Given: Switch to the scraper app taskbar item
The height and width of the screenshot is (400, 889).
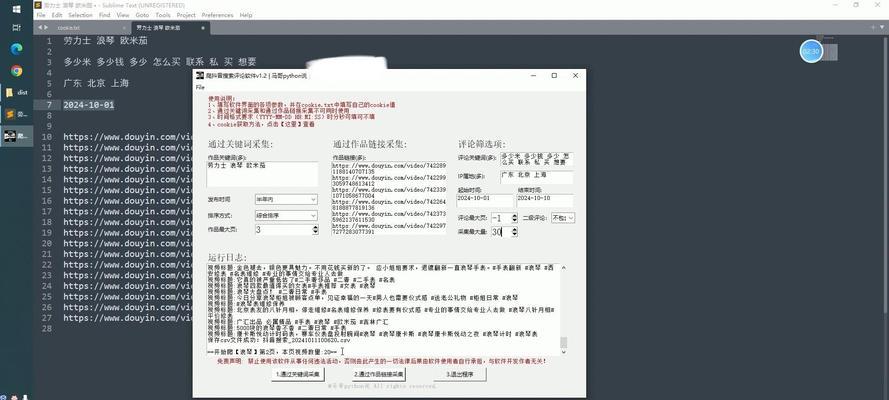Looking at the screenshot, I should click(x=16, y=136).
